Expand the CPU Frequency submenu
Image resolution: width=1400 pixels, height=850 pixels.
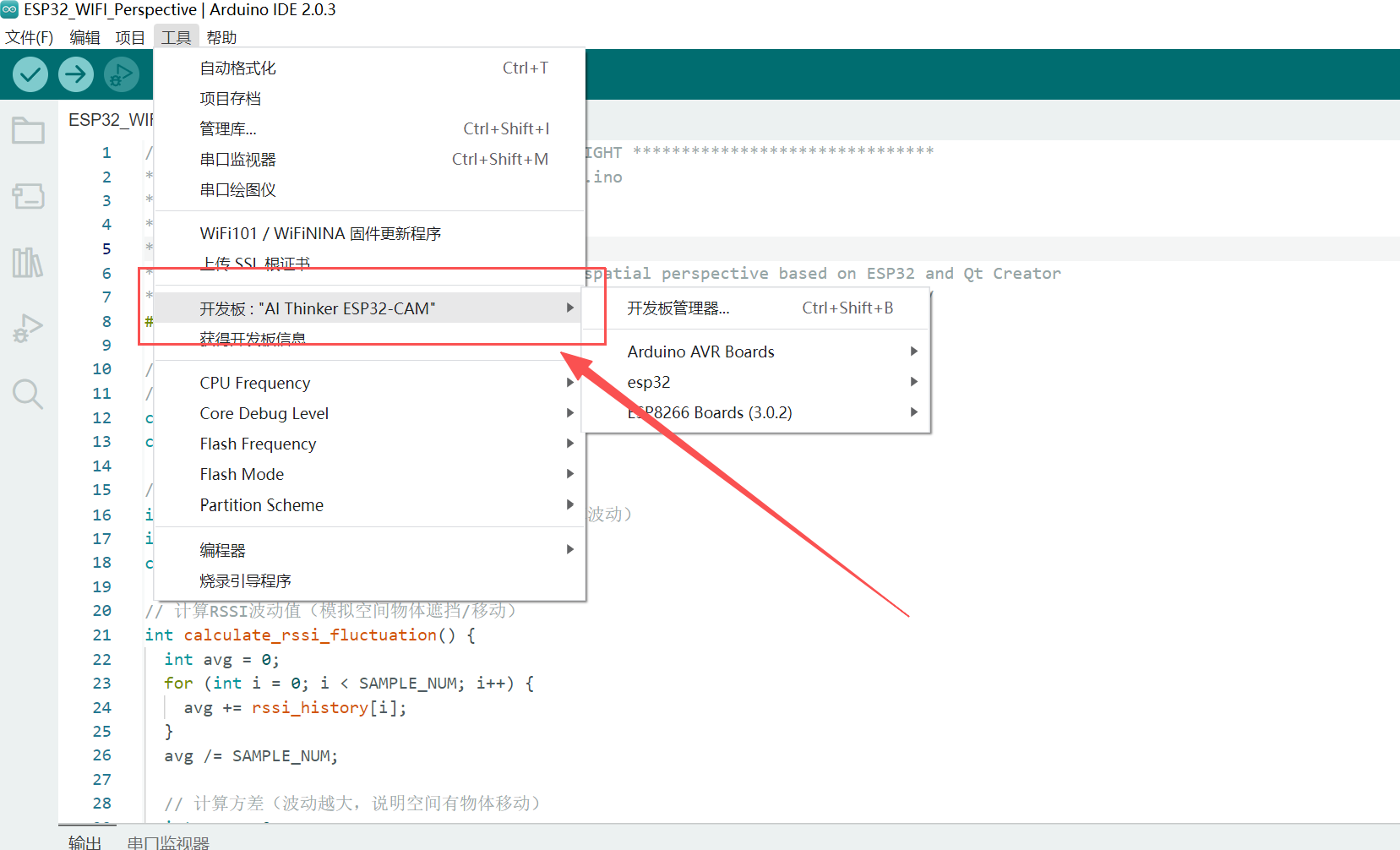click(370, 383)
